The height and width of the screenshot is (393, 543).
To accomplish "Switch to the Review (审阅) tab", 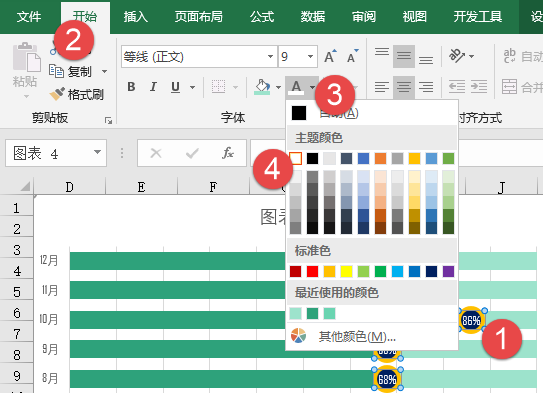I will click(364, 17).
